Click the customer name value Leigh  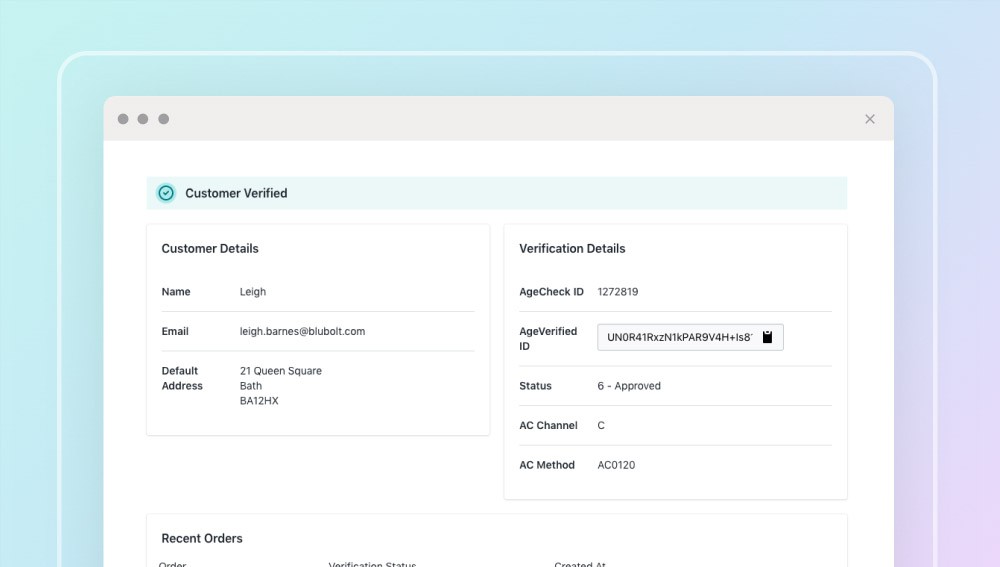(253, 292)
